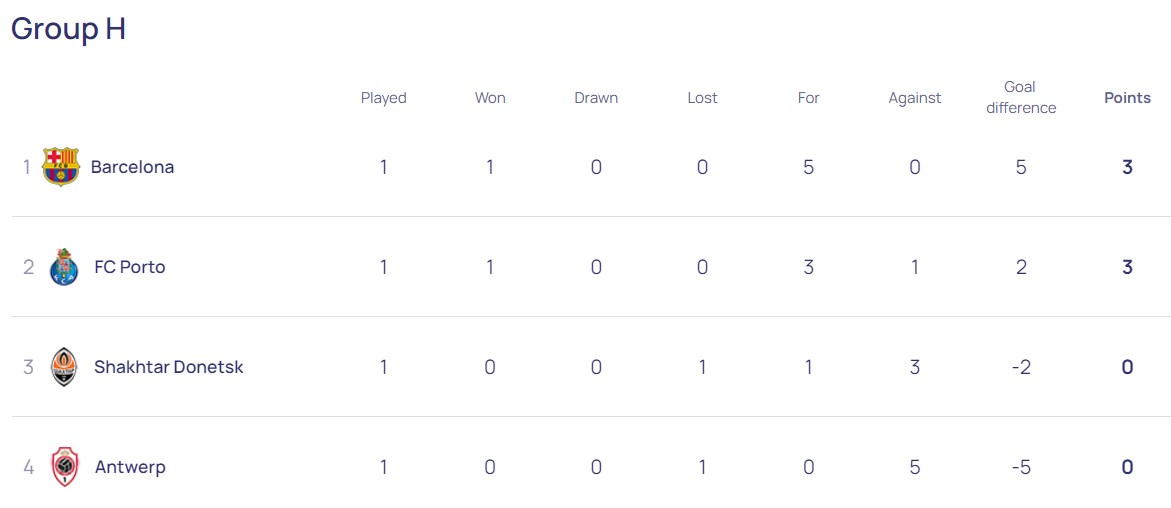Click the Lost column header
Image resolution: width=1171 pixels, height=508 pixels.
click(702, 98)
